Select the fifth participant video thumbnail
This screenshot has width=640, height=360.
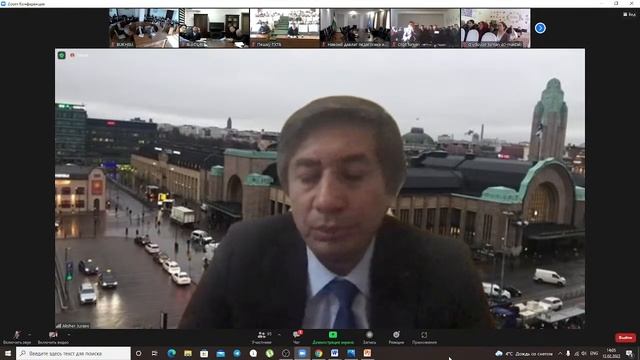coord(426,28)
